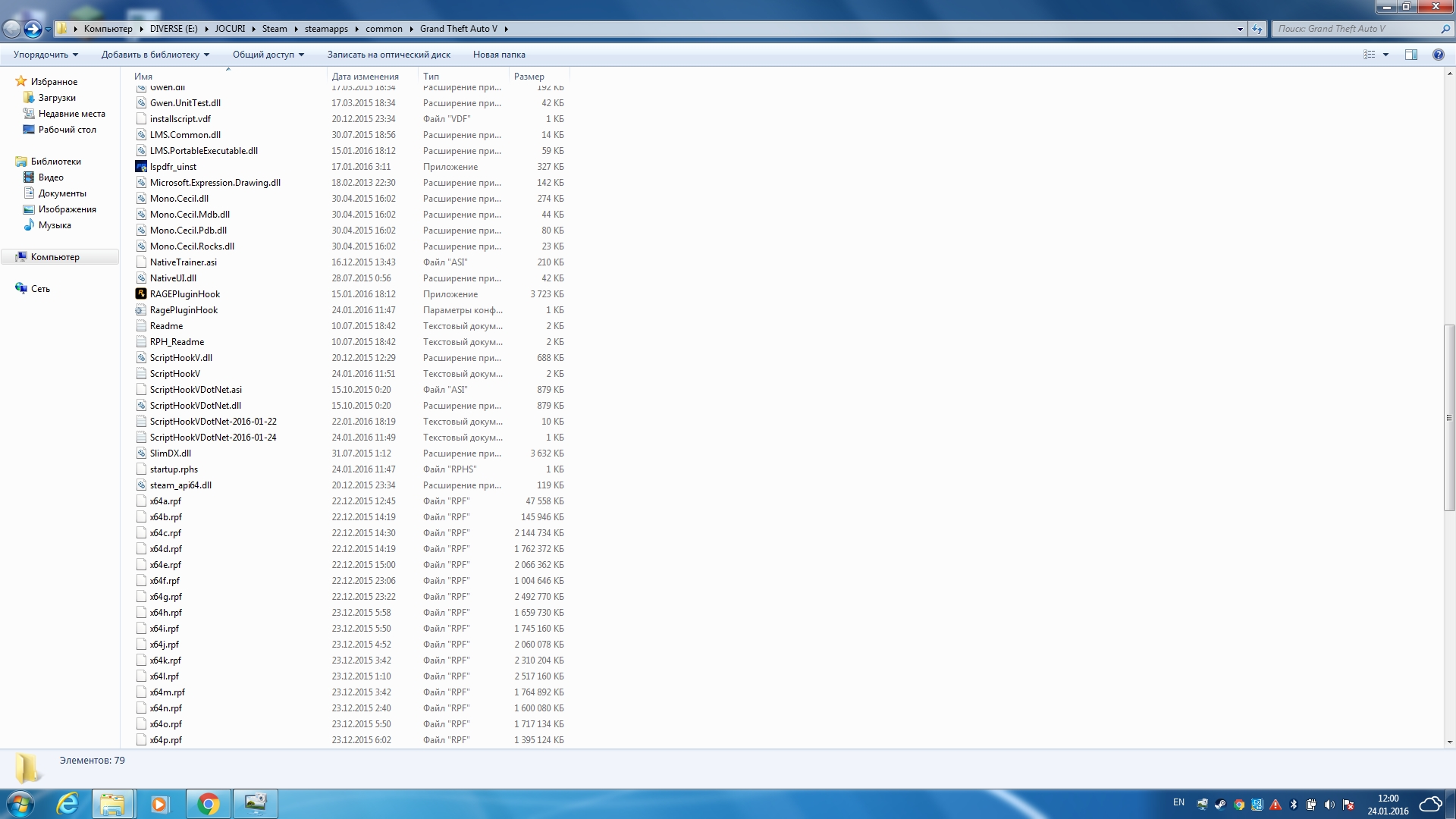
Task: Click Записать на оптический диск button
Action: (388, 55)
